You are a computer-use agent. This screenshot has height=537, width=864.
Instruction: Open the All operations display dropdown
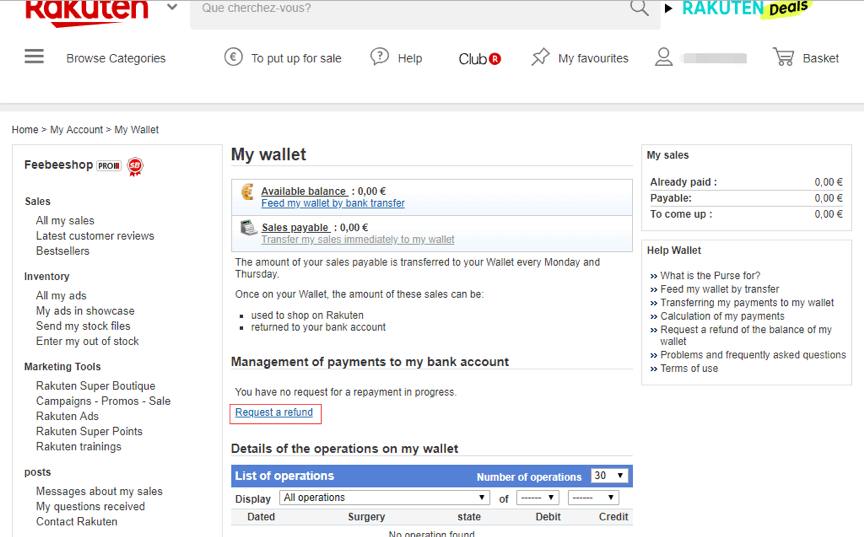point(385,497)
